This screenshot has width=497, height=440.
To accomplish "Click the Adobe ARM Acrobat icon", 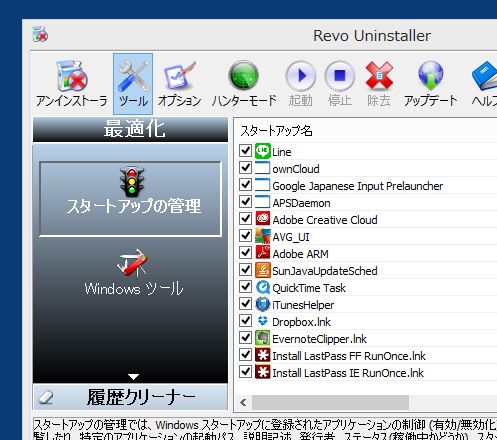I will pos(263,253).
